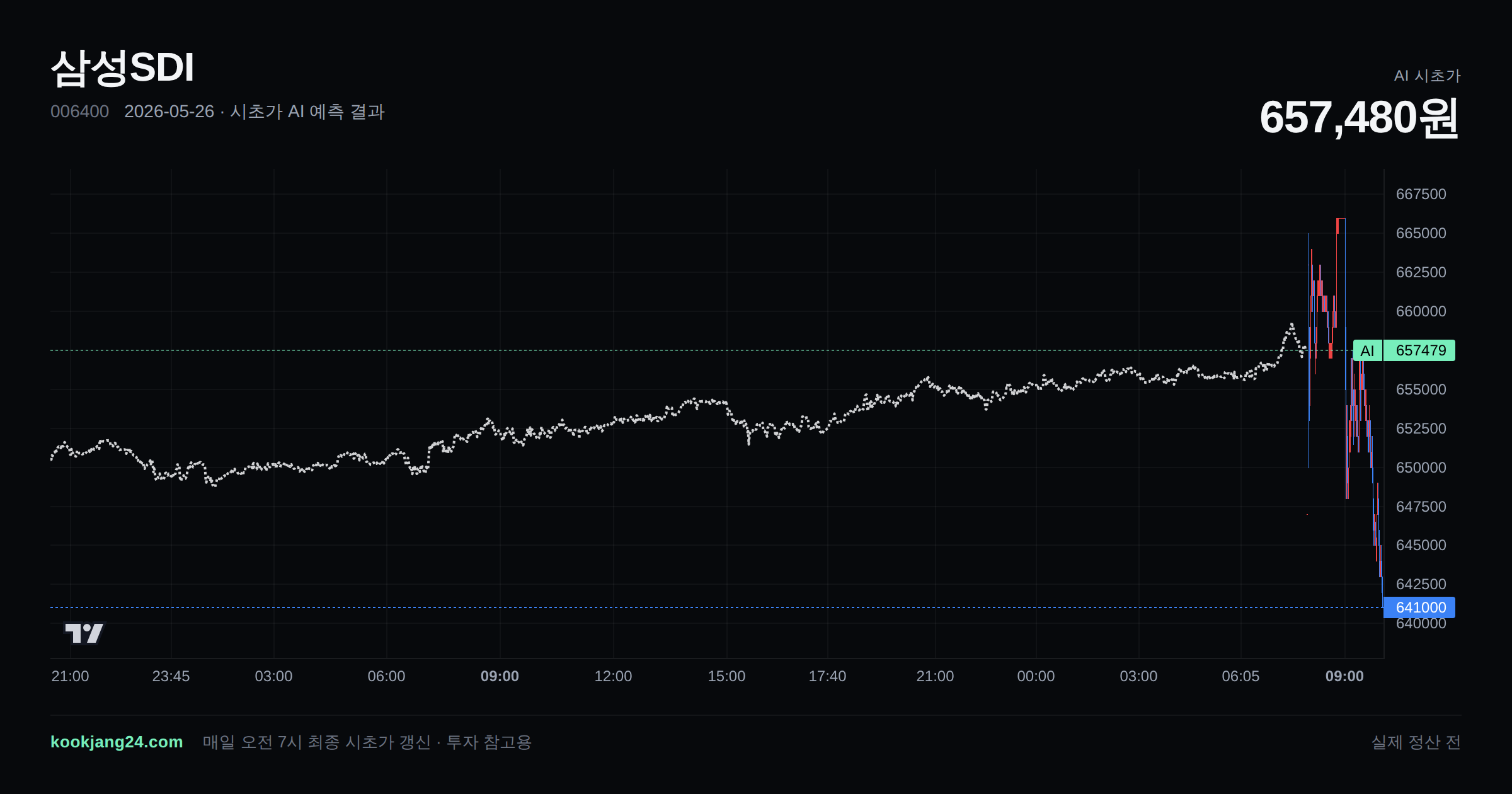This screenshot has height=794, width=1512.
Task: Click the green AI price tag
Action: (1367, 350)
